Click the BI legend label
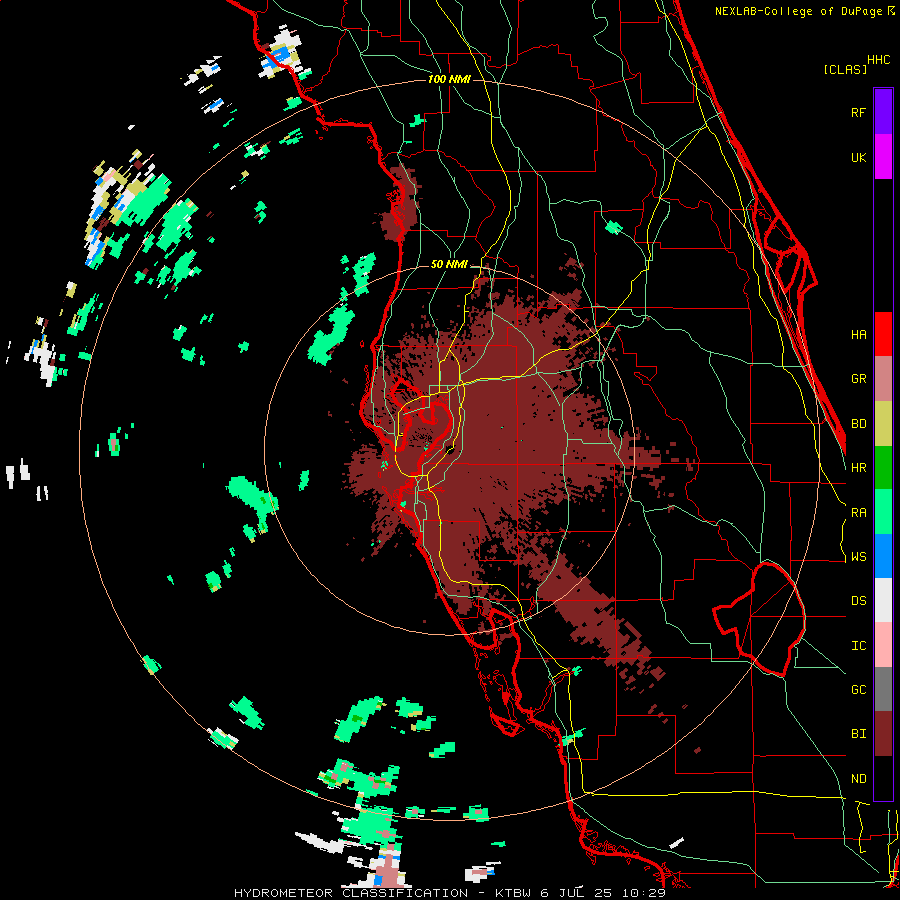Screen dimensions: 900x900 coord(859,734)
